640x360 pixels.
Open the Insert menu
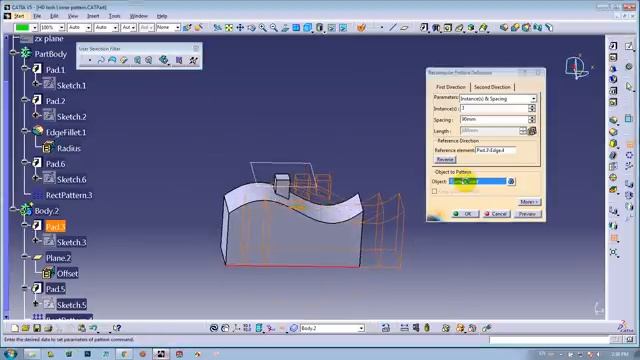93,16
